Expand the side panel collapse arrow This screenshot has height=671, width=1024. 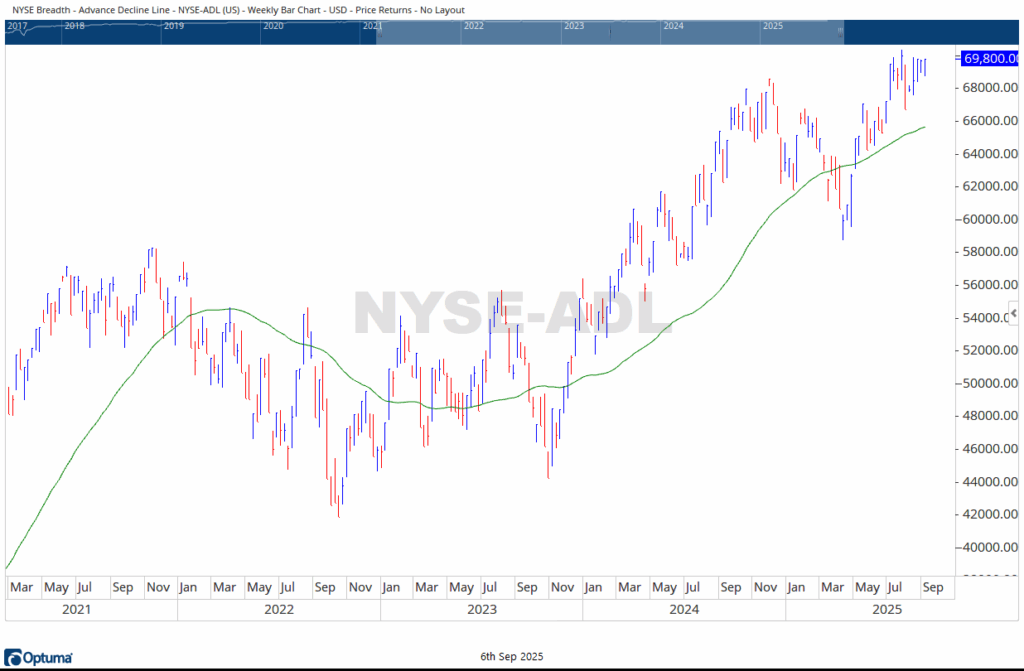click(1015, 314)
